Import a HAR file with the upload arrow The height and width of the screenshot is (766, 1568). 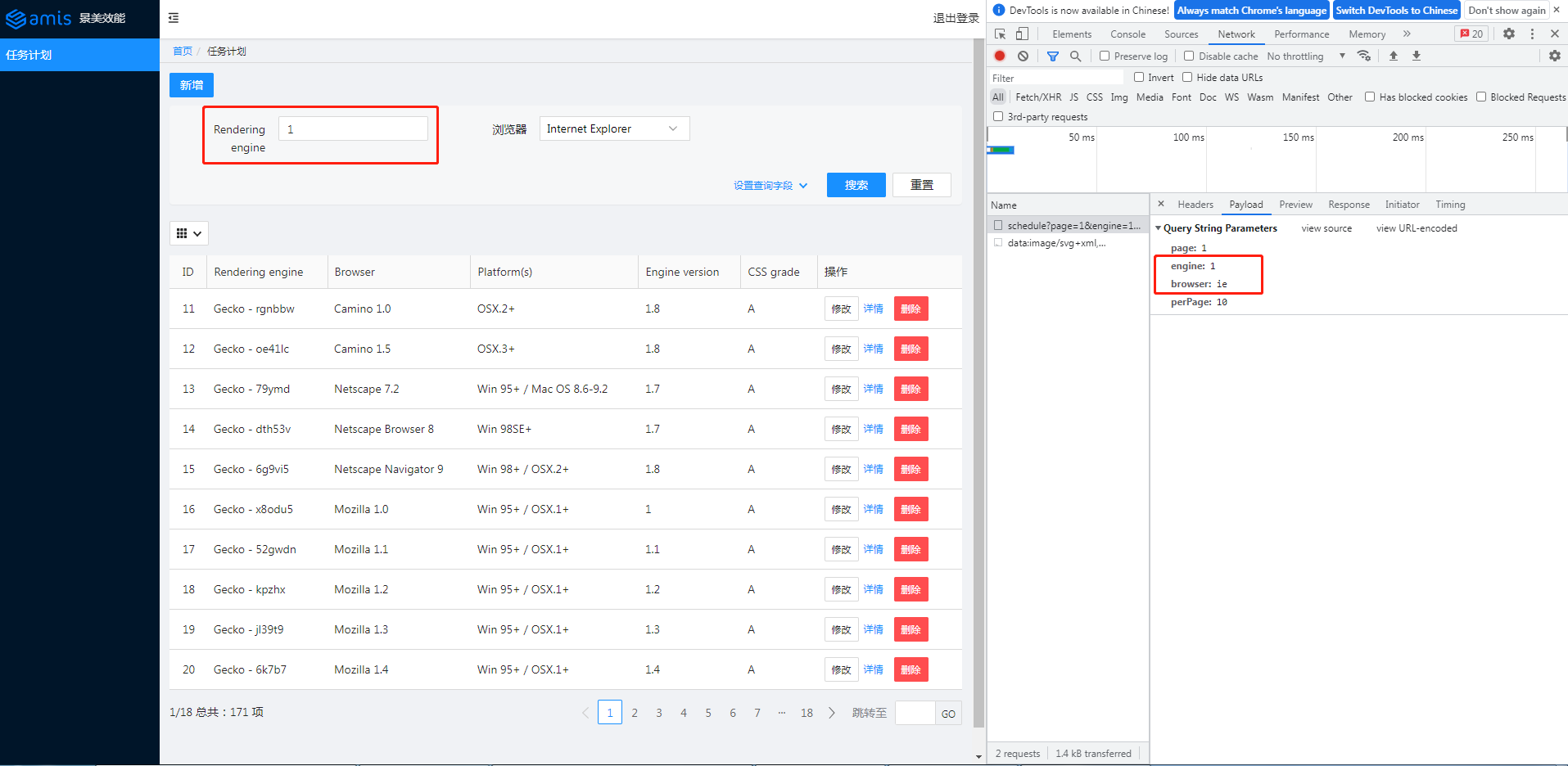tap(1394, 56)
